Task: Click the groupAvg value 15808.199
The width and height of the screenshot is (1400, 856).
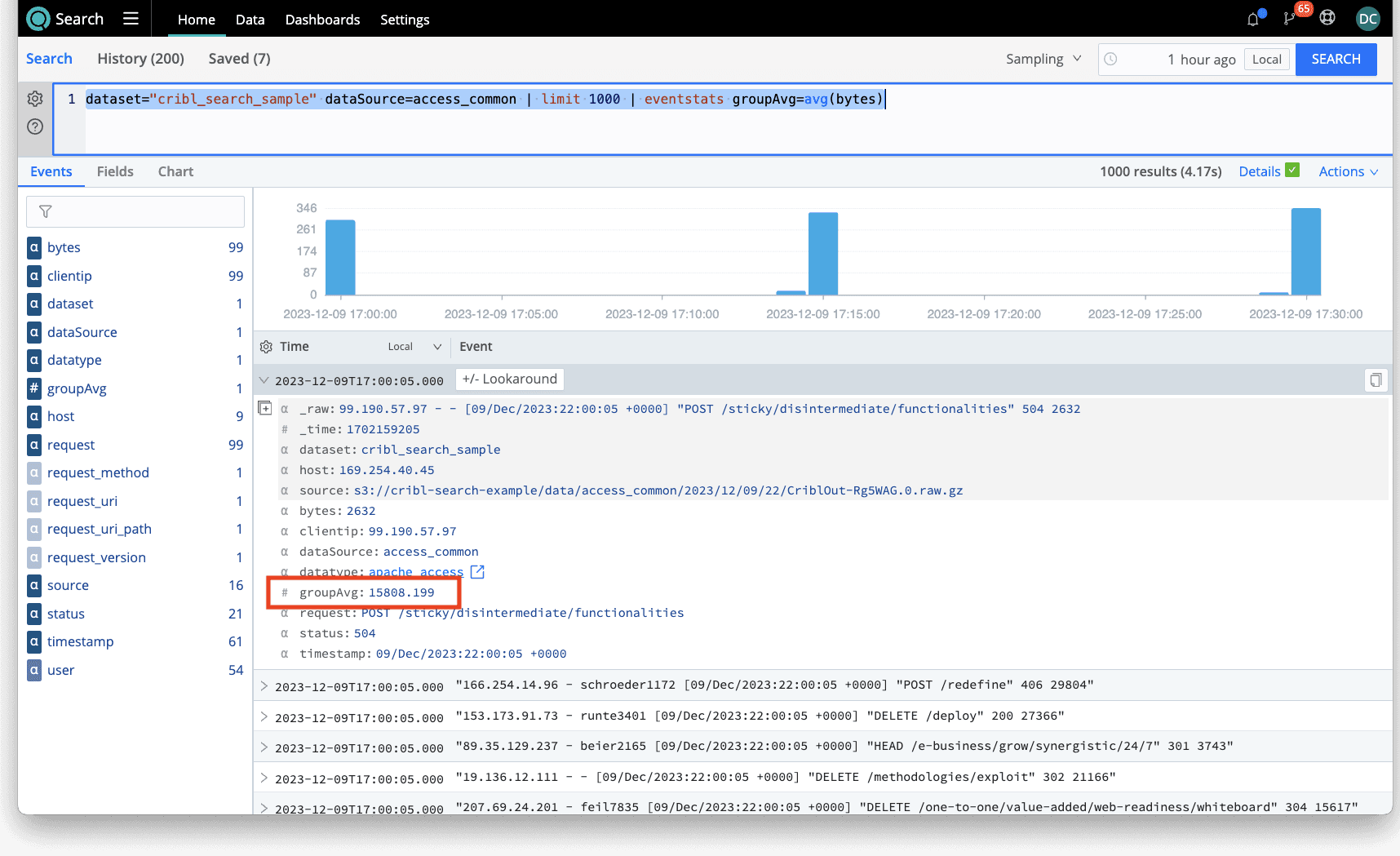Action: pos(401,592)
